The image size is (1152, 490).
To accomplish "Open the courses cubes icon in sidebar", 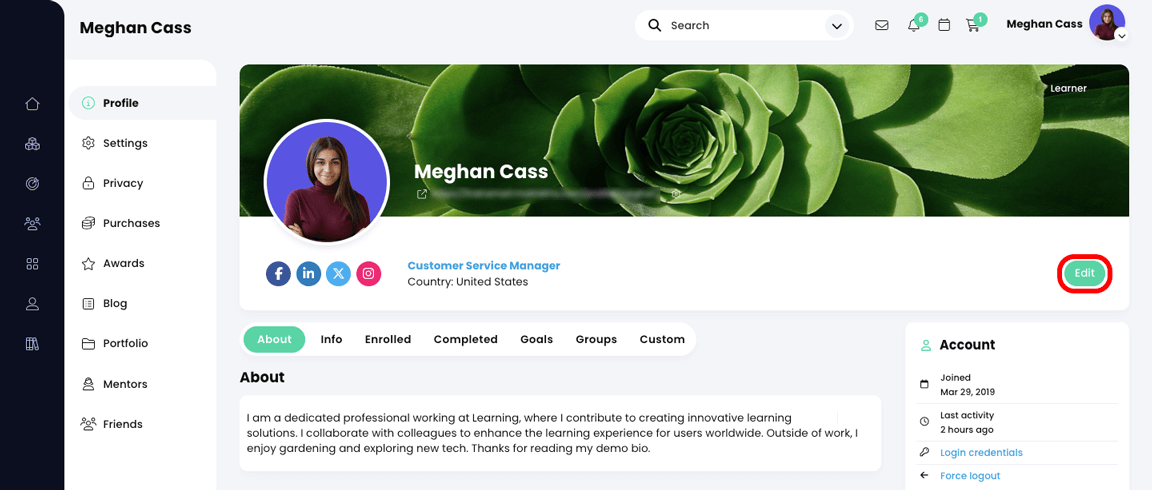I will tap(32, 144).
